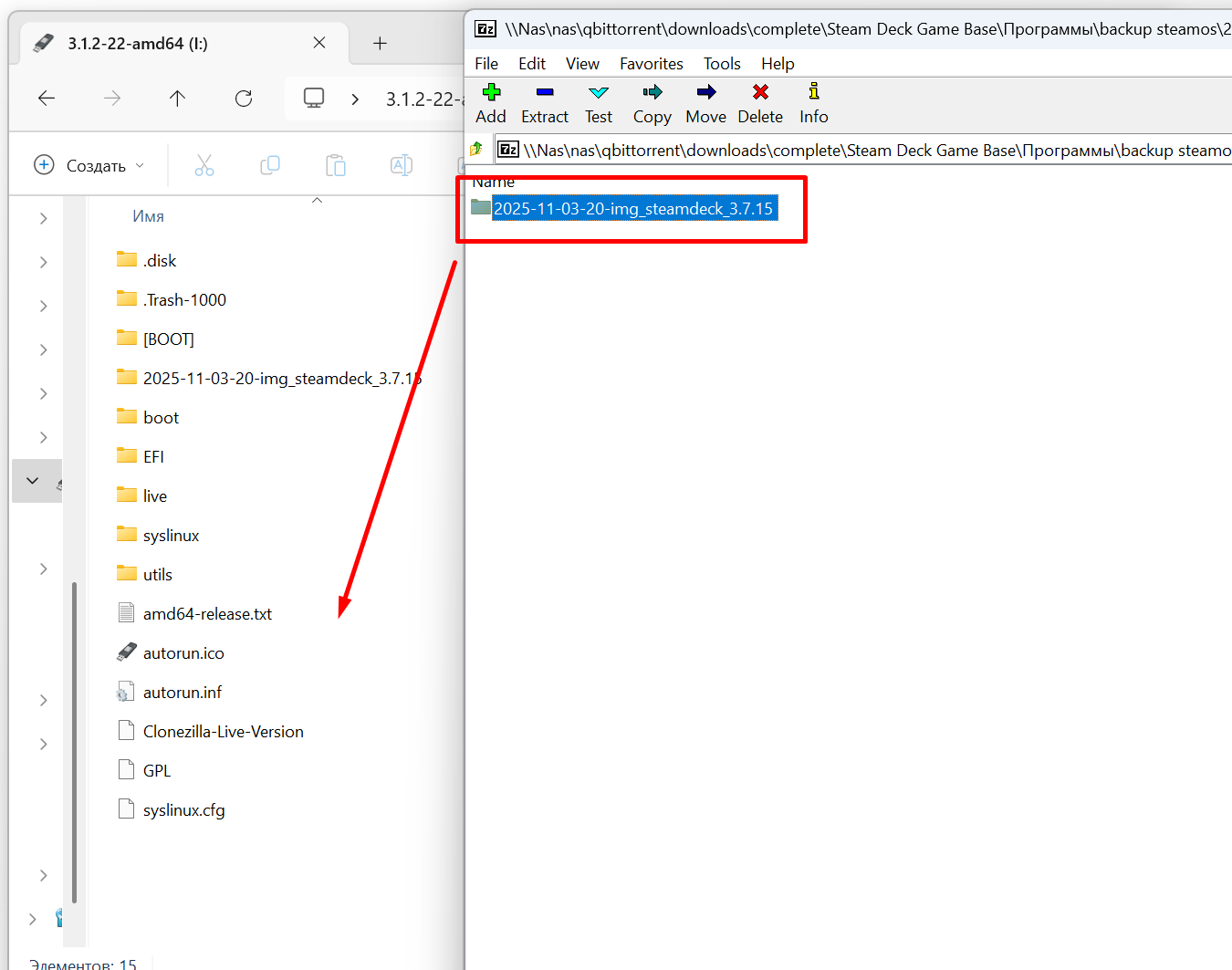Add a new Explorer tab

(380, 43)
